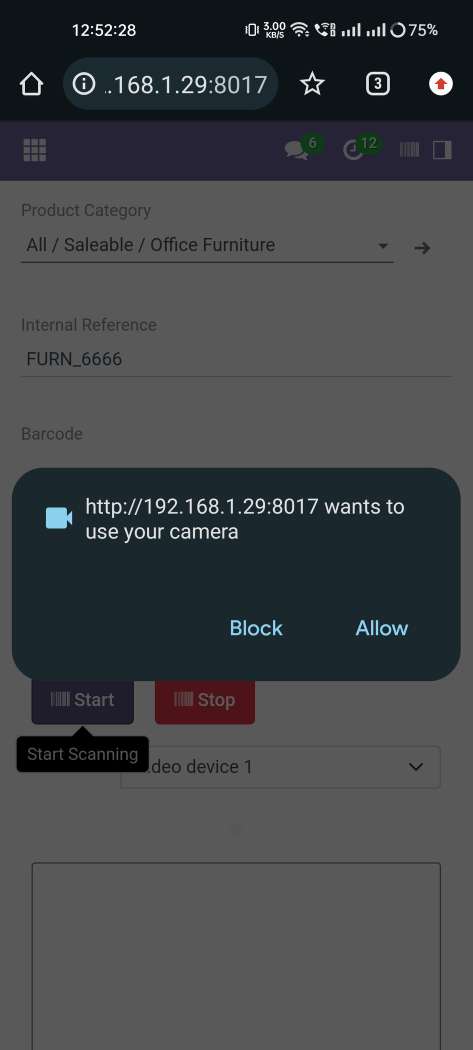
Task: Open the activities clock icon with badge 12
Action: click(x=353, y=150)
